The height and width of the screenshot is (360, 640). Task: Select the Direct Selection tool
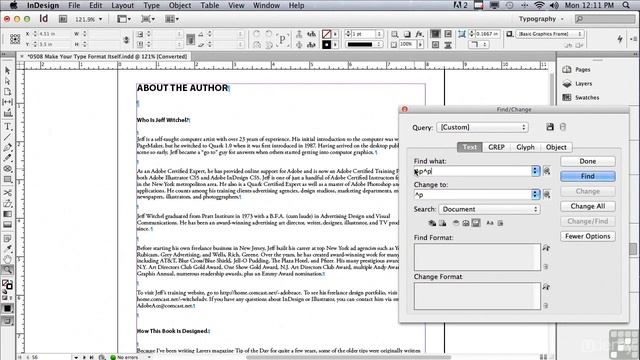(7, 81)
